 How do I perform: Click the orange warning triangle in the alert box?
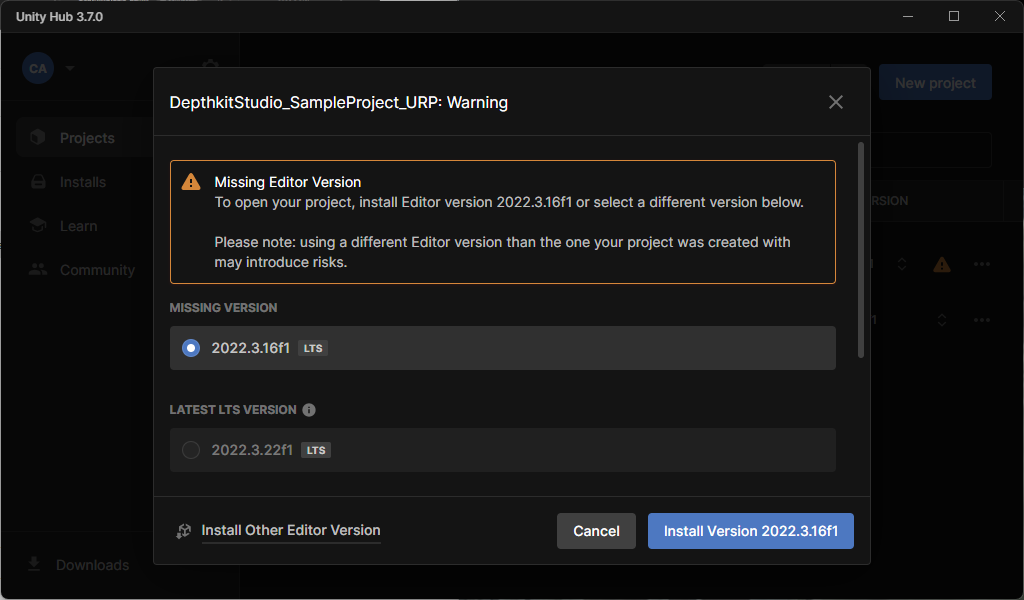coord(191,182)
